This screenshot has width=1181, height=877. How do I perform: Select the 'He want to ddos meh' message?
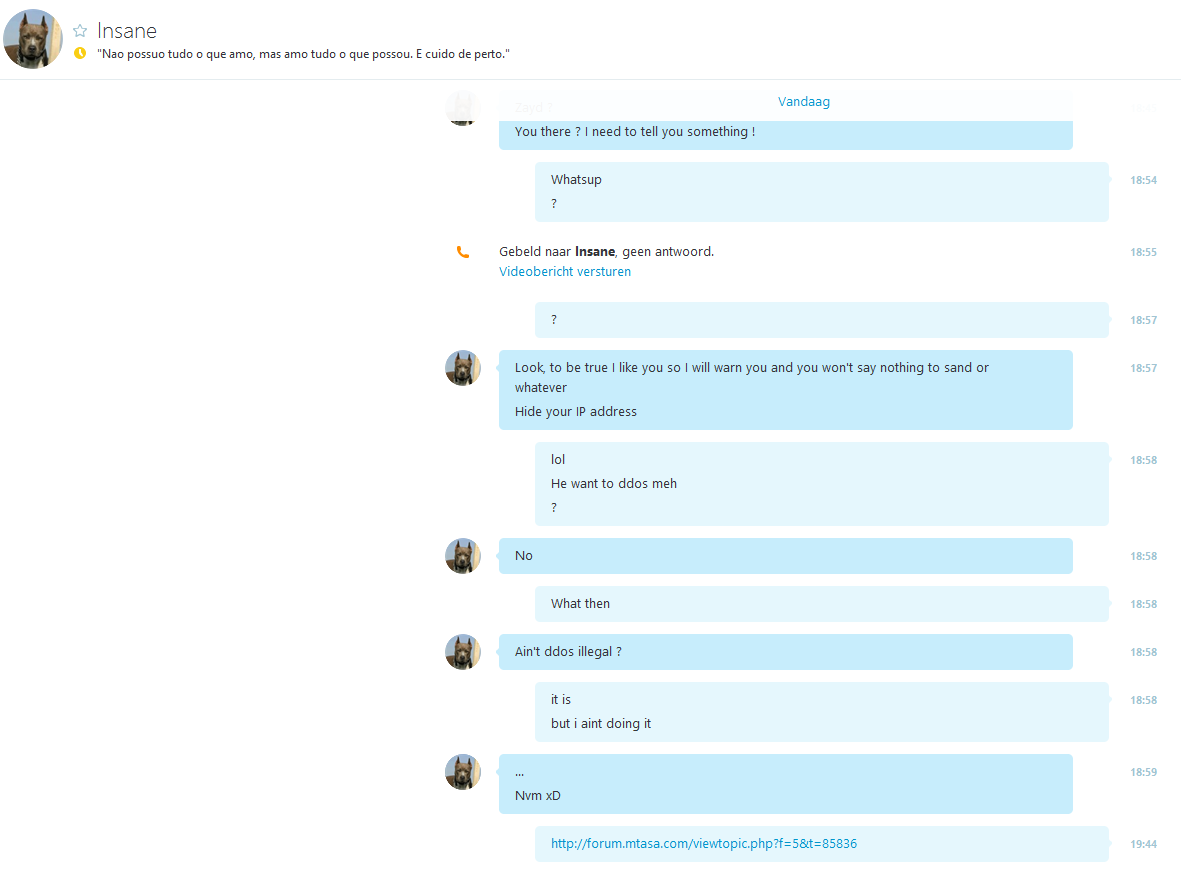coord(614,484)
